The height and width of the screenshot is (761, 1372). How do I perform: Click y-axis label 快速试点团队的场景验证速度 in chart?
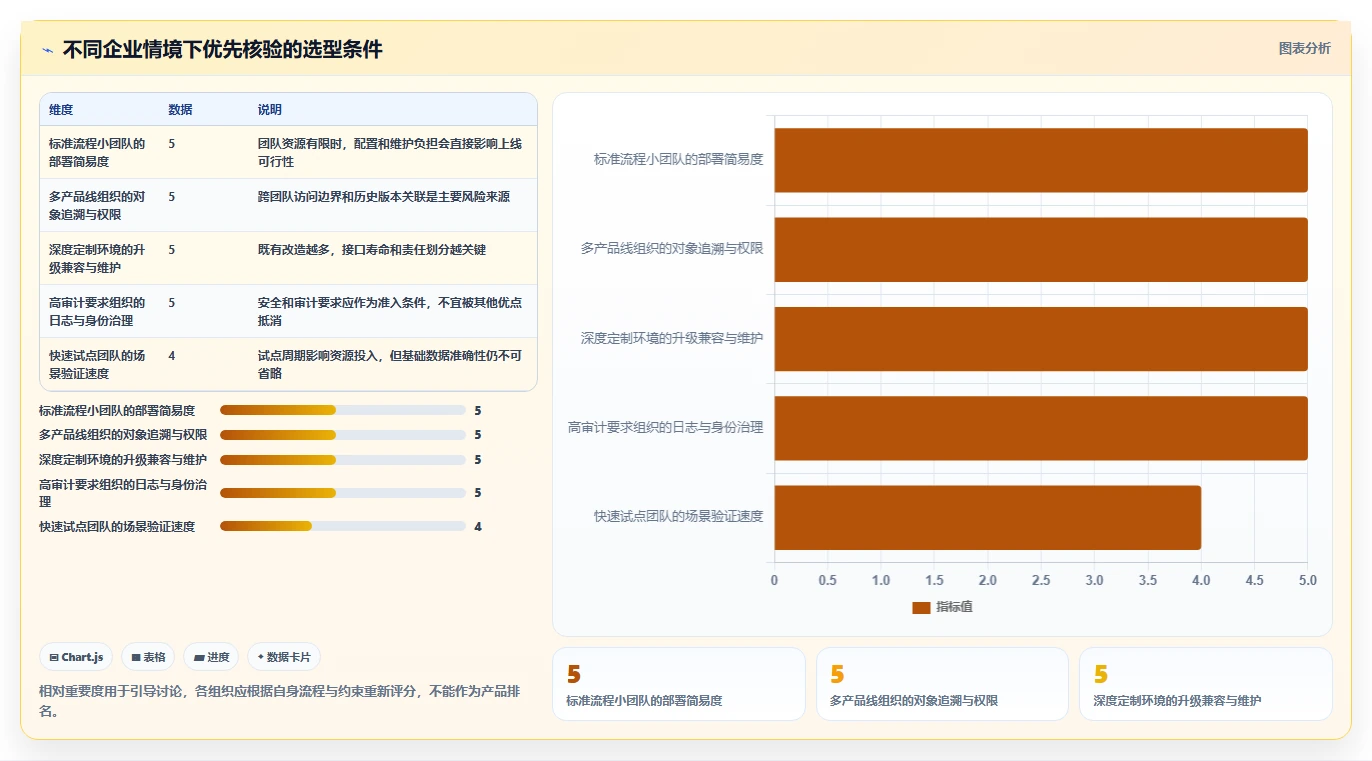(x=678, y=517)
